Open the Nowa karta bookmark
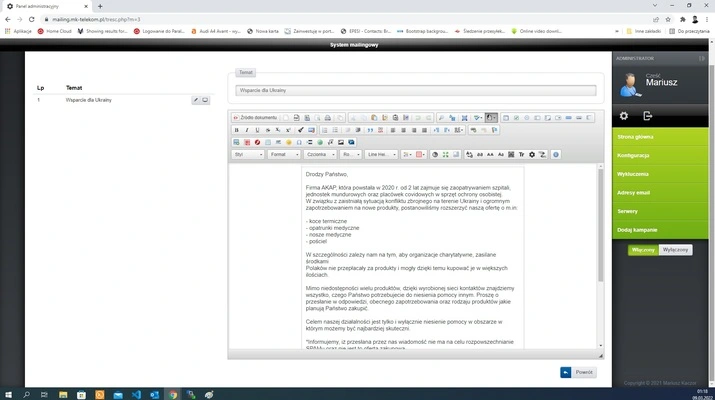The width and height of the screenshot is (715, 400). pyautogui.click(x=263, y=31)
